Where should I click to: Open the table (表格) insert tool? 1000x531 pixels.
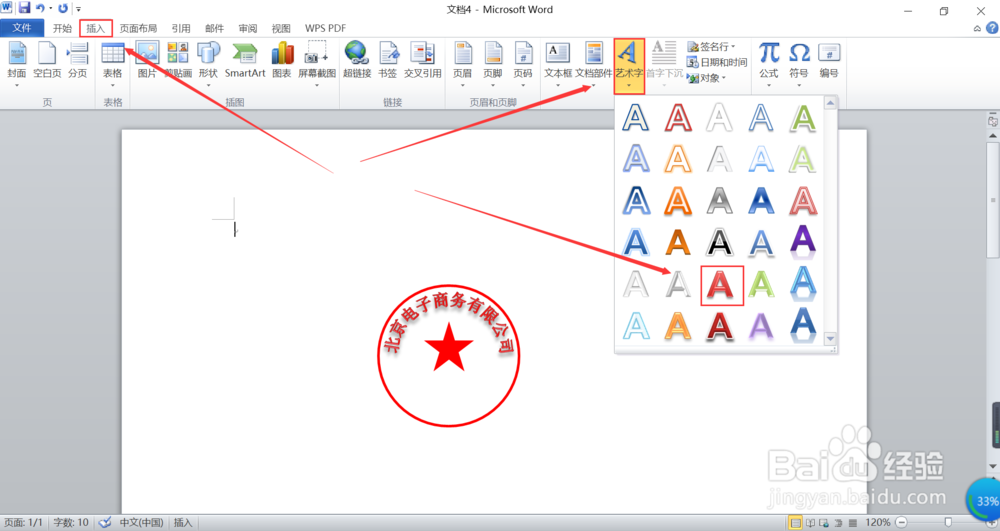click(x=113, y=64)
